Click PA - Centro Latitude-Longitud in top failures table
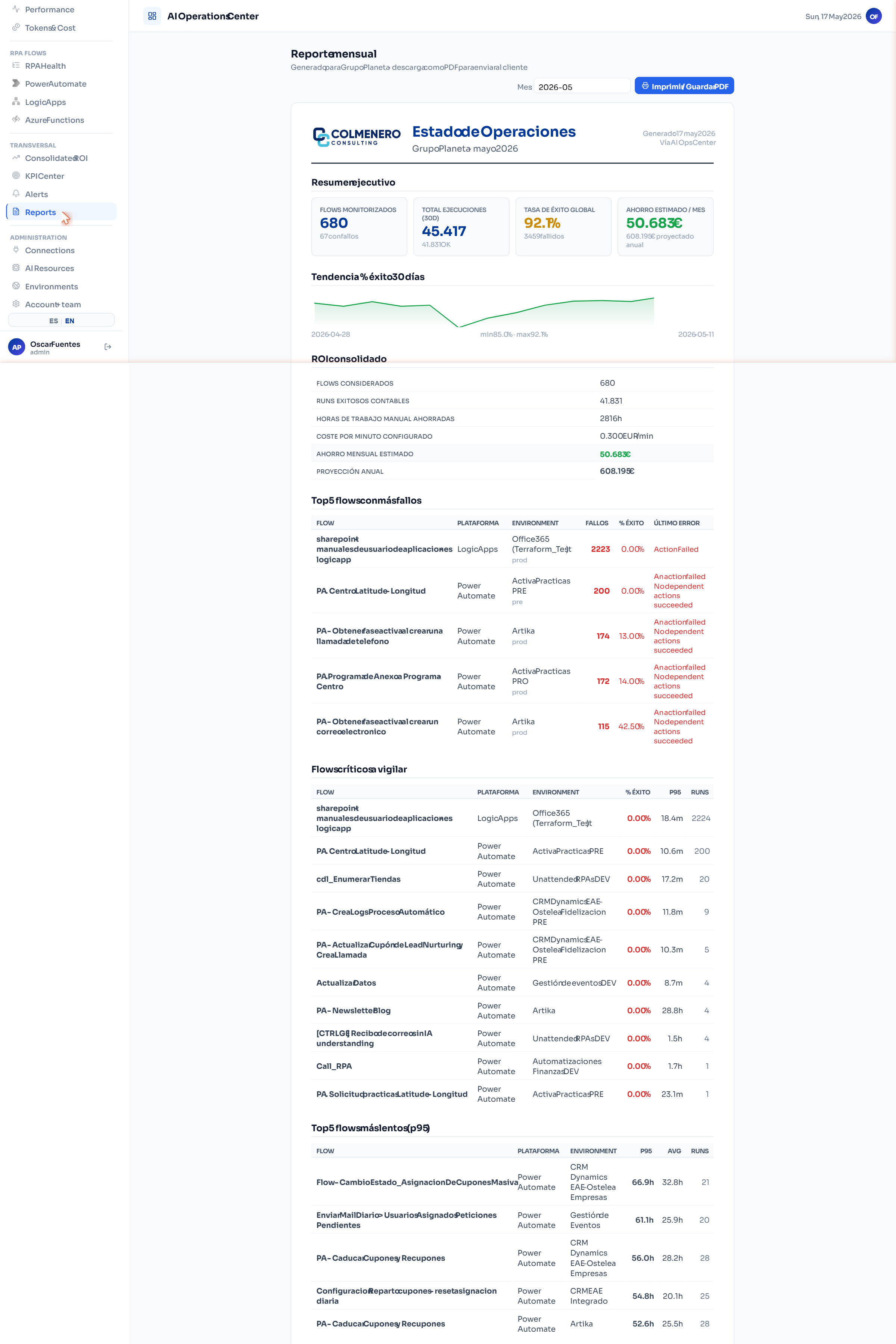Viewport: 896px width, 1344px height. tap(371, 591)
